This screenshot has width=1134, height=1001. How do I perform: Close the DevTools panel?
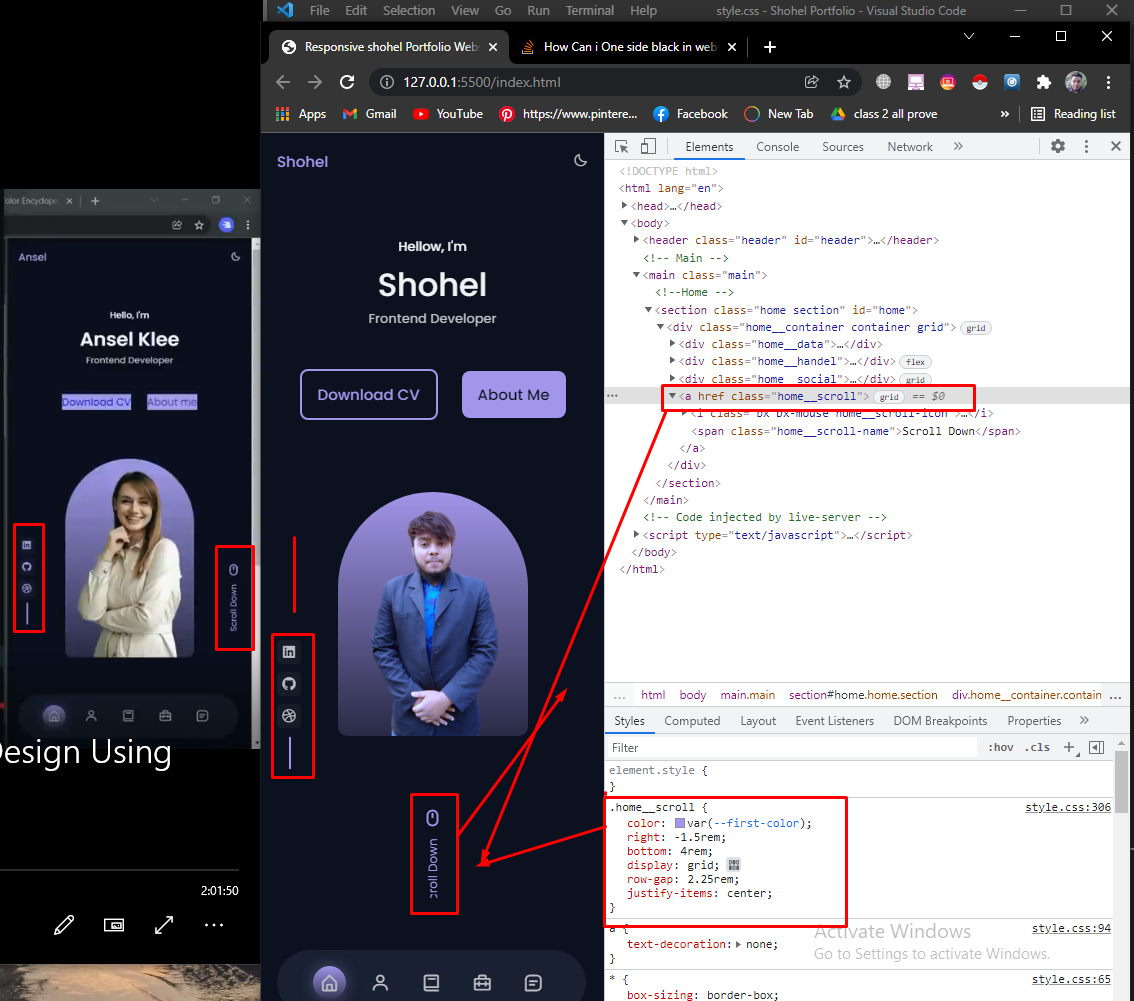point(1116,147)
